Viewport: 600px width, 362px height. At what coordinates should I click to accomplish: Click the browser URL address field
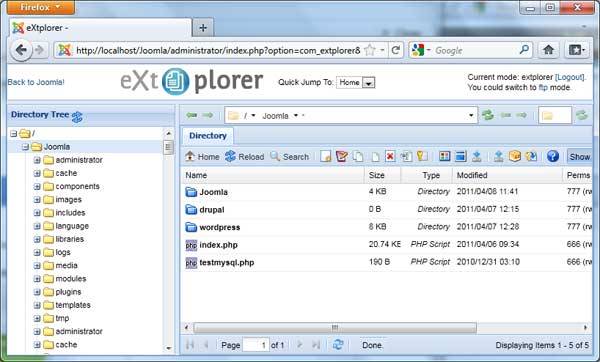[218, 50]
